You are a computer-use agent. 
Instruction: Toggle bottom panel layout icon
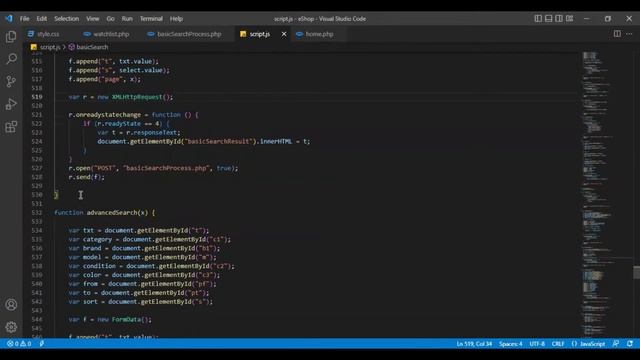[549, 18]
